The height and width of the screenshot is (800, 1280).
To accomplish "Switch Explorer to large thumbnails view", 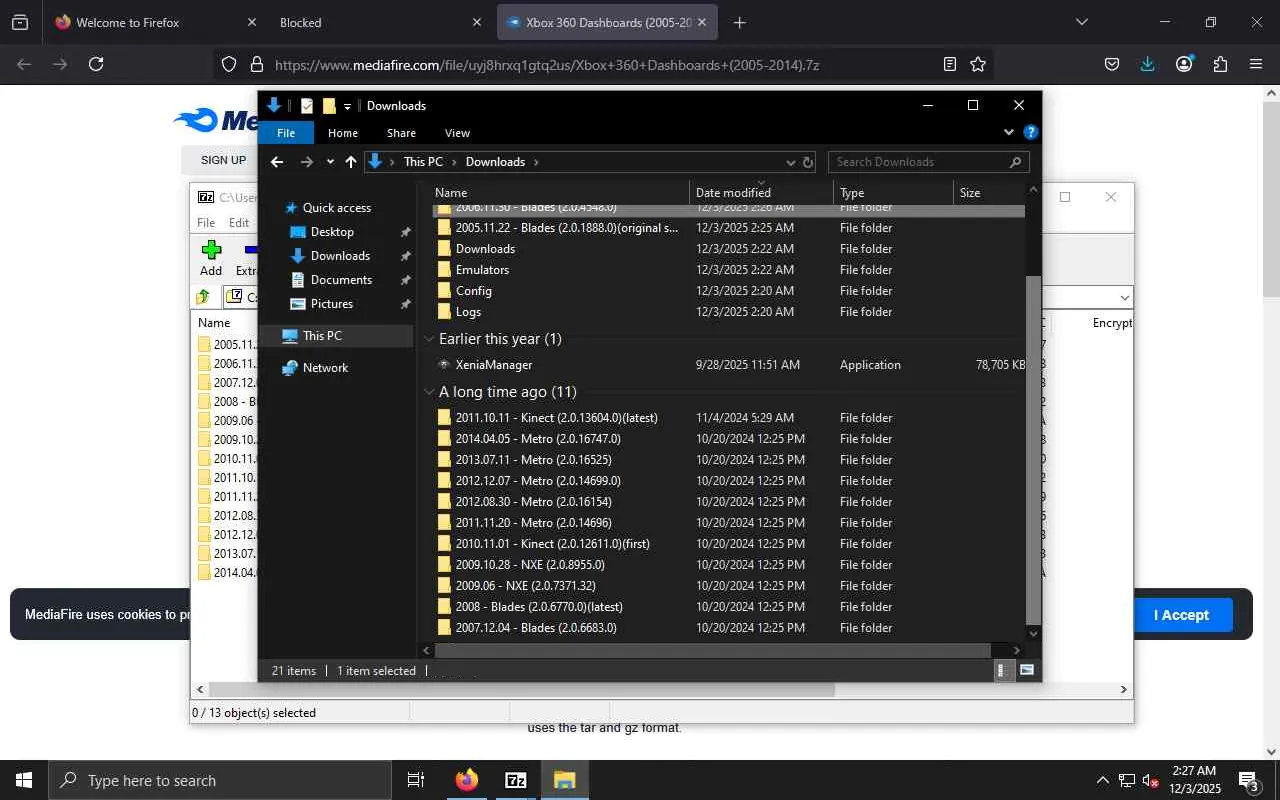I will tap(1027, 671).
